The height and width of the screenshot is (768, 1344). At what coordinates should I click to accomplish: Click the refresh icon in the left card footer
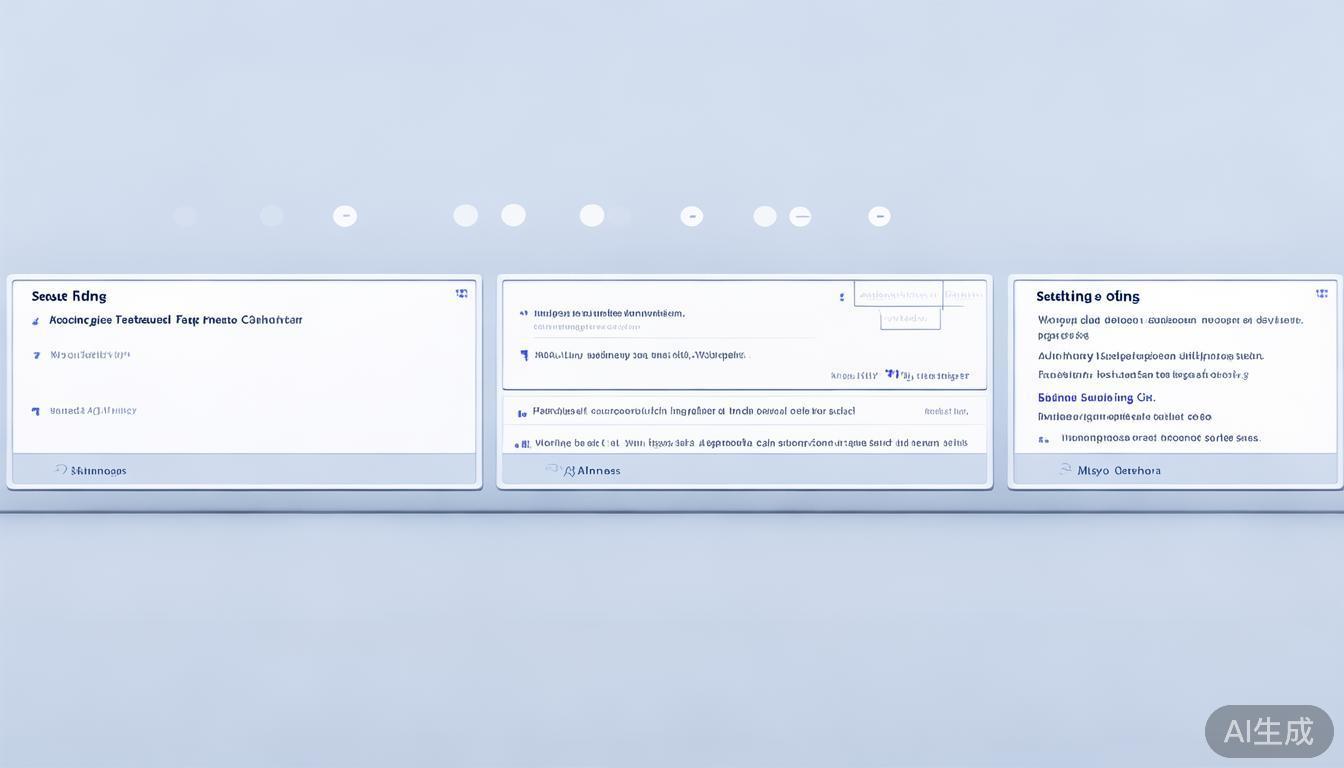click(x=61, y=469)
